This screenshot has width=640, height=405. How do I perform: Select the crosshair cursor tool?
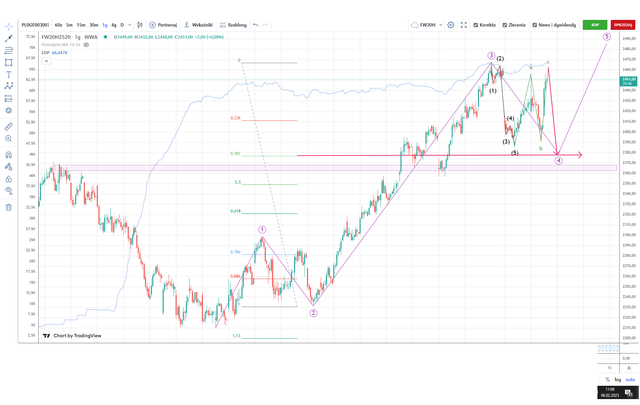point(9,27)
